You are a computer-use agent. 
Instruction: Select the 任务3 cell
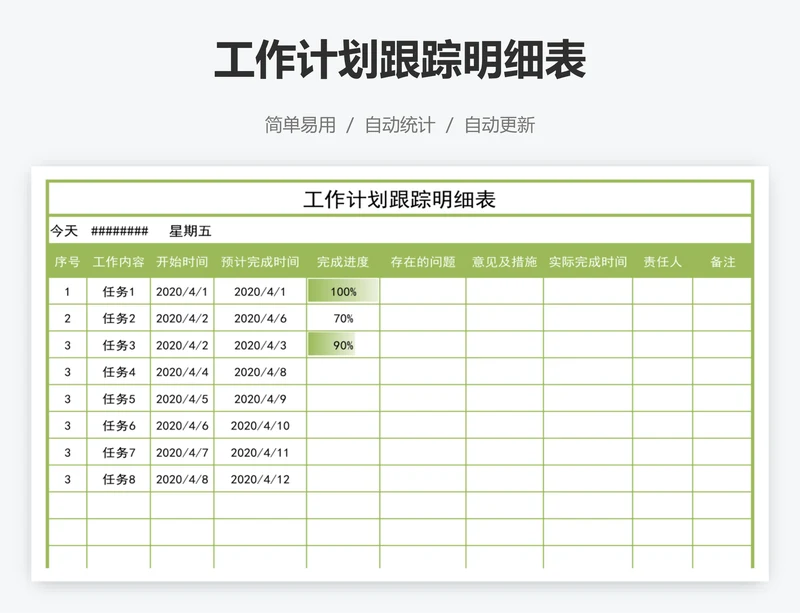coord(118,345)
